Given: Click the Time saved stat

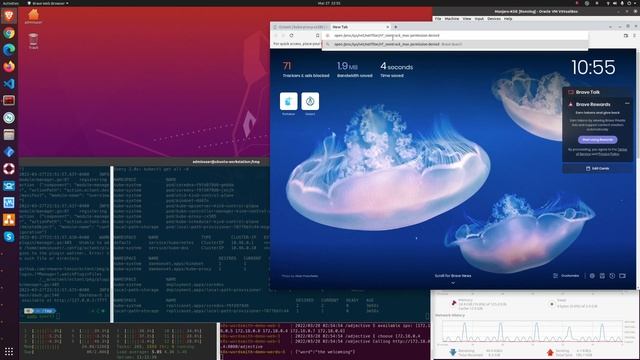Looking at the screenshot, I should tap(396, 69).
